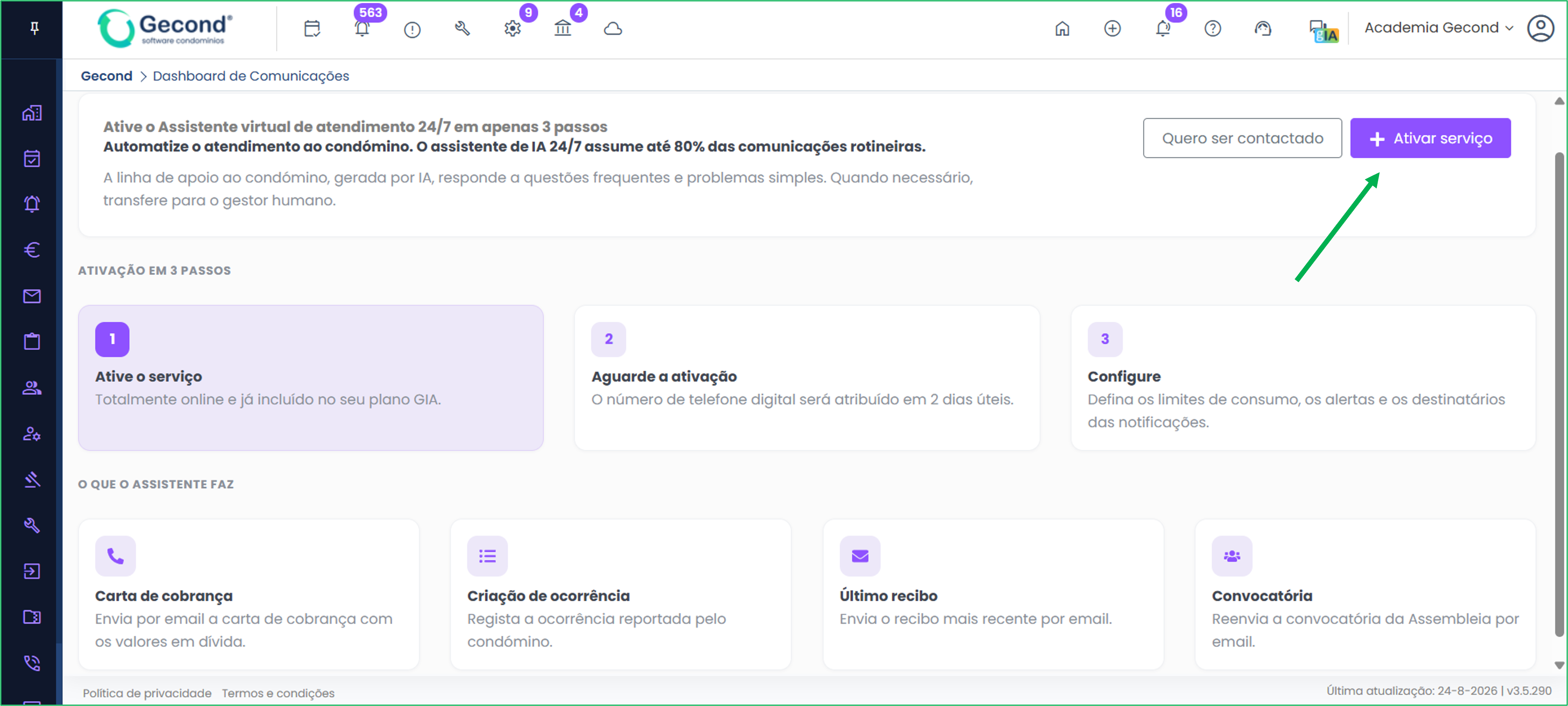The image size is (1568, 706).
Task: Open the arrow export icon in sidebar
Action: (32, 571)
